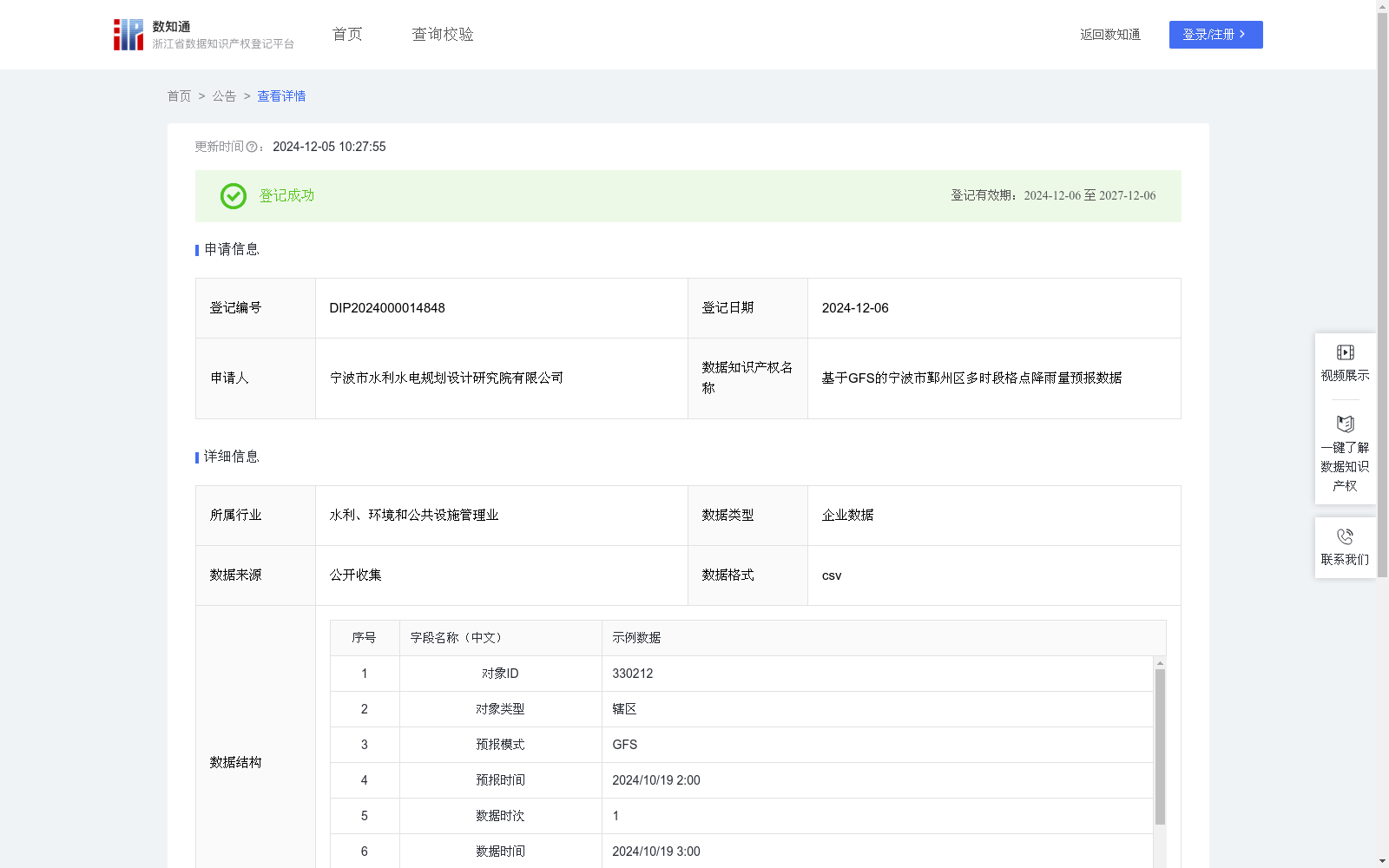Click the 申请信息 section heading

pyautogui.click(x=231, y=249)
